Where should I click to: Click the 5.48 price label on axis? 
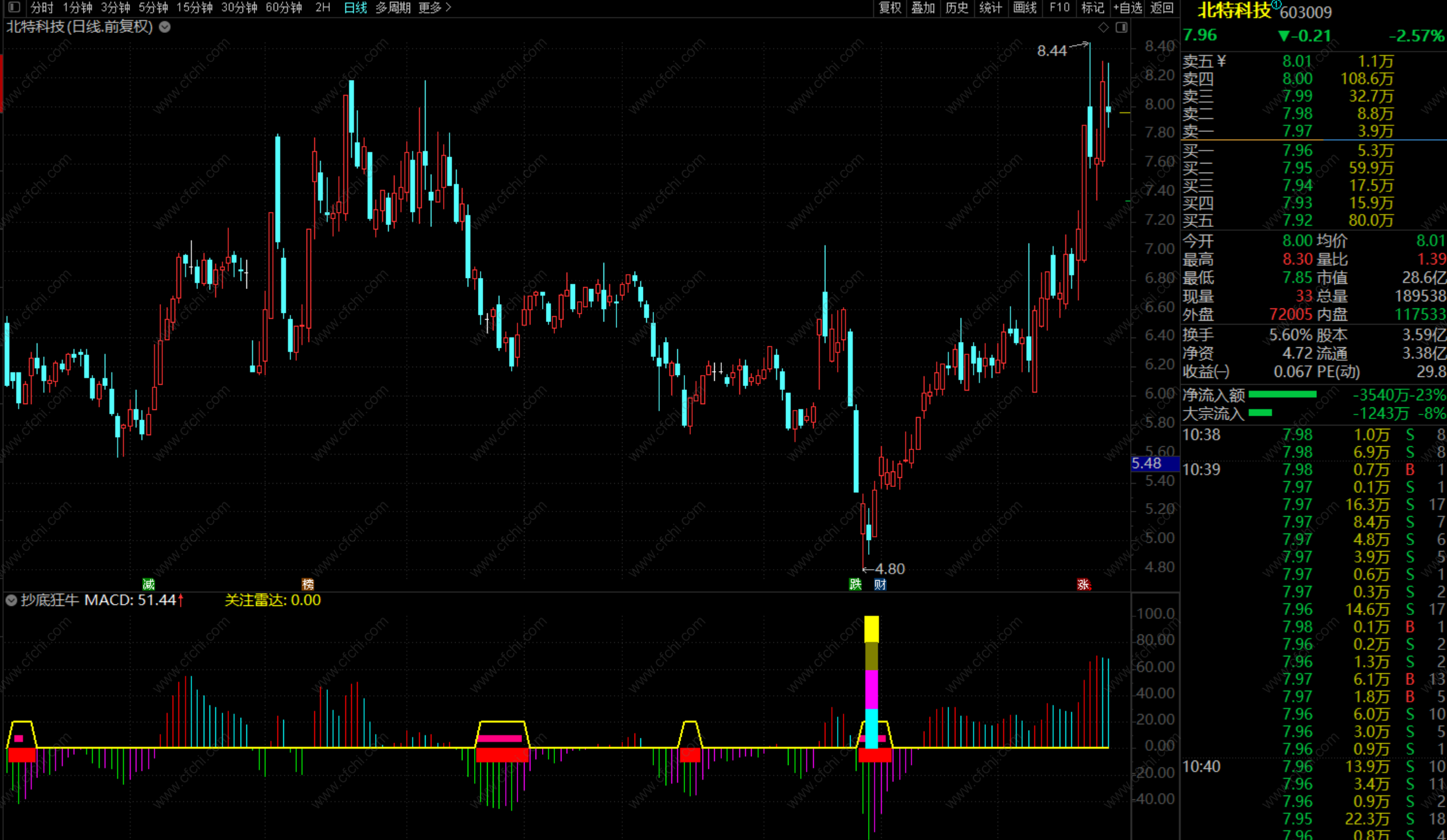(x=1148, y=464)
